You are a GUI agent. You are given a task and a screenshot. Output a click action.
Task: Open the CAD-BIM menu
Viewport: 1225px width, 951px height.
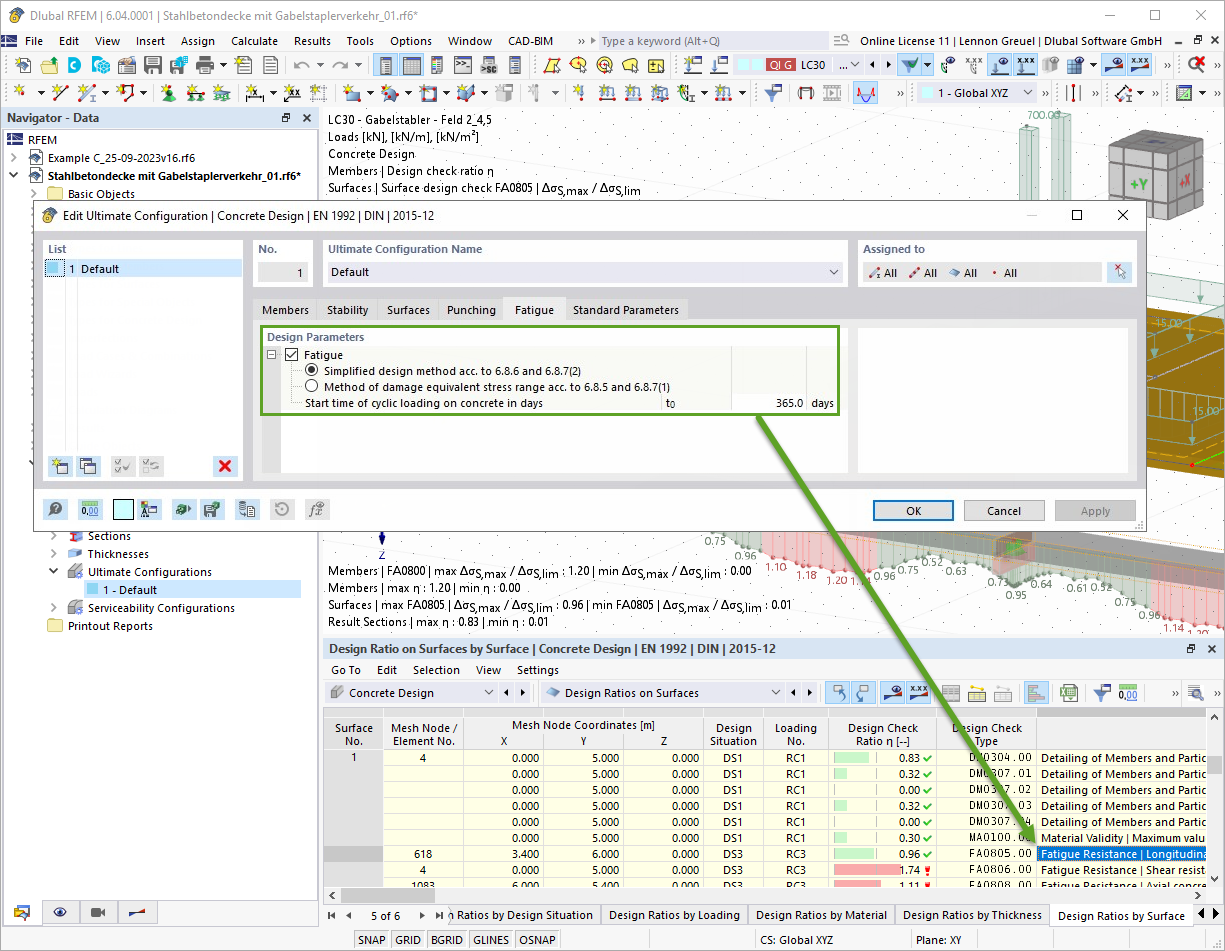point(530,41)
